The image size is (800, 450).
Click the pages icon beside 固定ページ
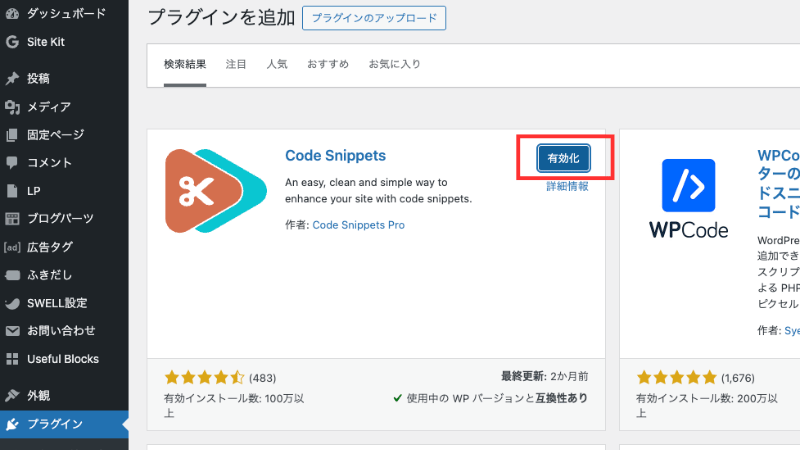(x=12, y=135)
